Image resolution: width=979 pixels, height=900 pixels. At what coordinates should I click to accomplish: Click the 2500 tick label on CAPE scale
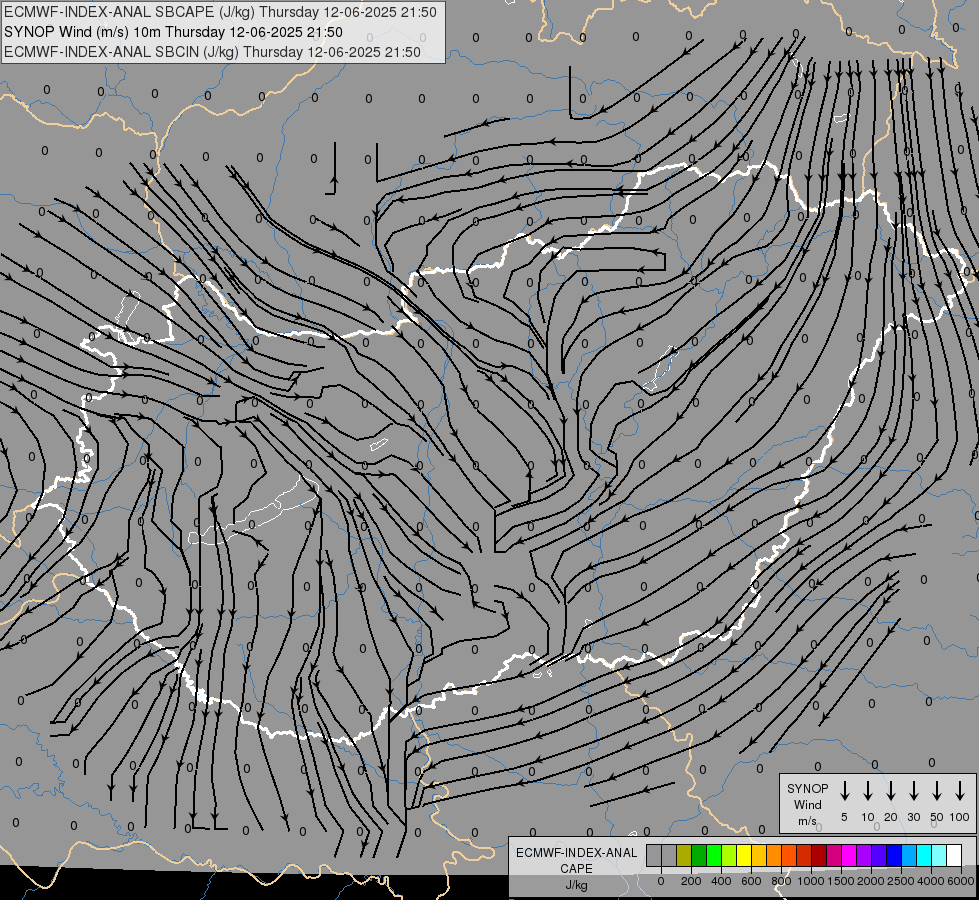click(x=901, y=881)
